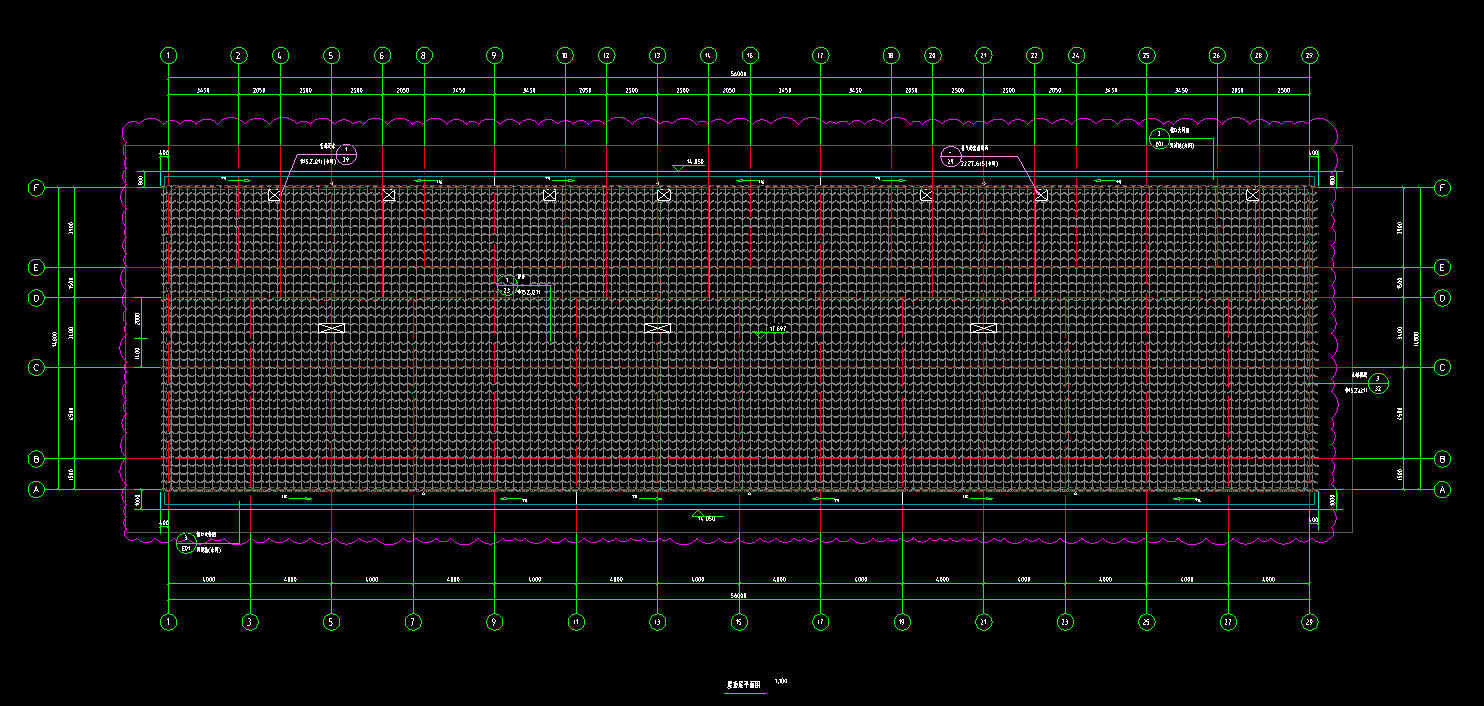Select wide crossed roof opening nearest 17.697 mark
This screenshot has height=706, width=1484.
click(657, 328)
